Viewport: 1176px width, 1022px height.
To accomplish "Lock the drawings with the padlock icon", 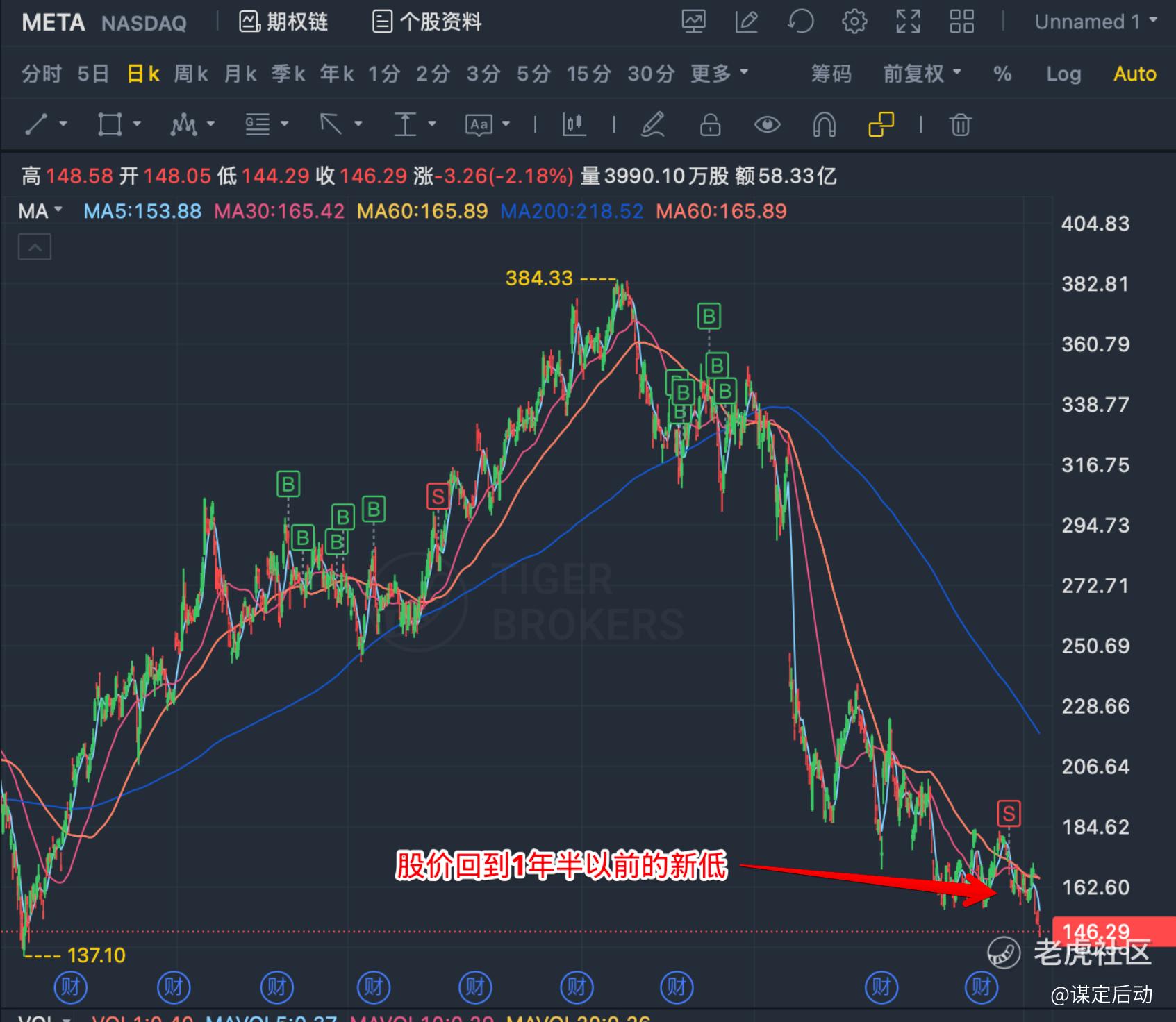I will [710, 125].
